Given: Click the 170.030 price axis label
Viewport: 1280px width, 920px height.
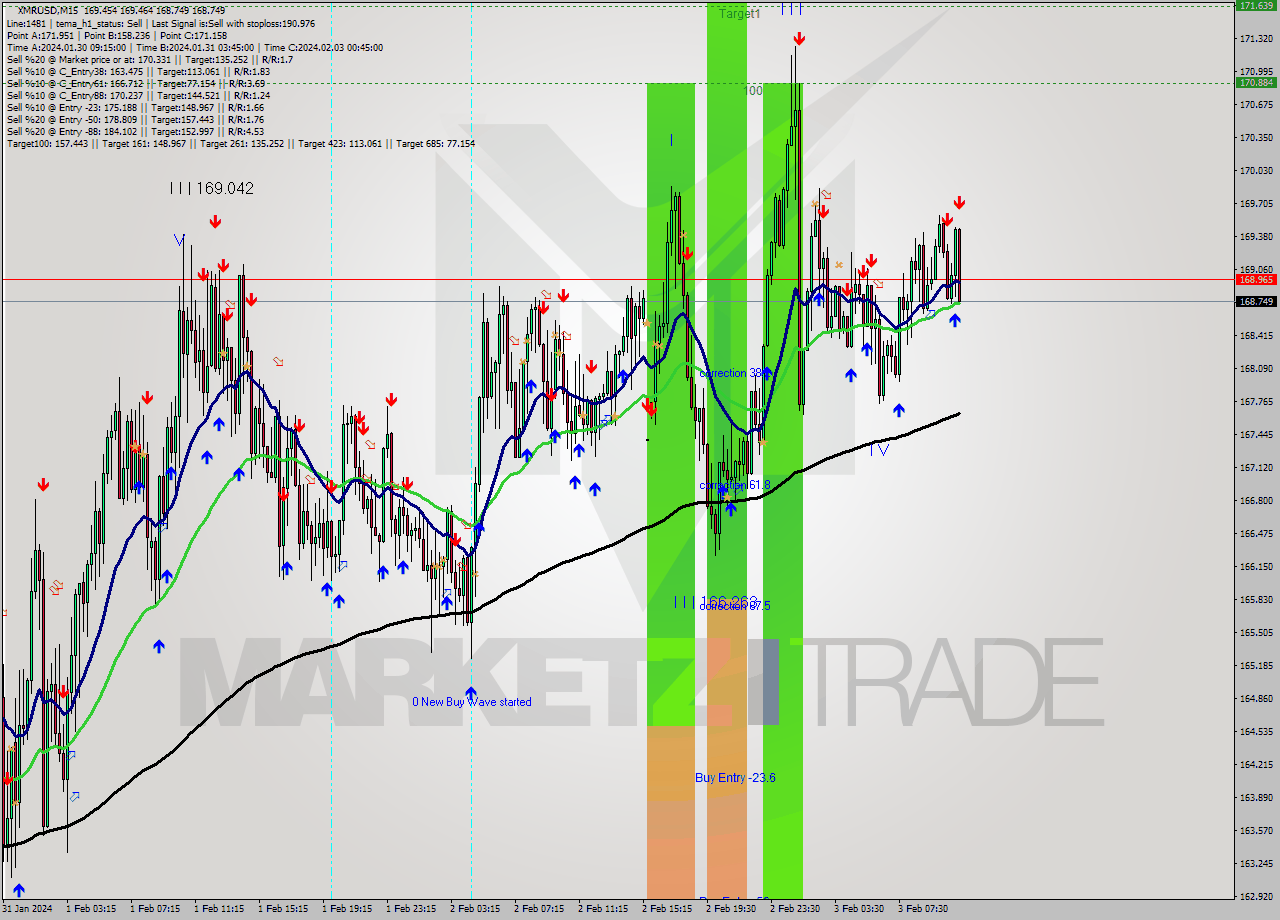Looking at the screenshot, I should (1256, 171).
